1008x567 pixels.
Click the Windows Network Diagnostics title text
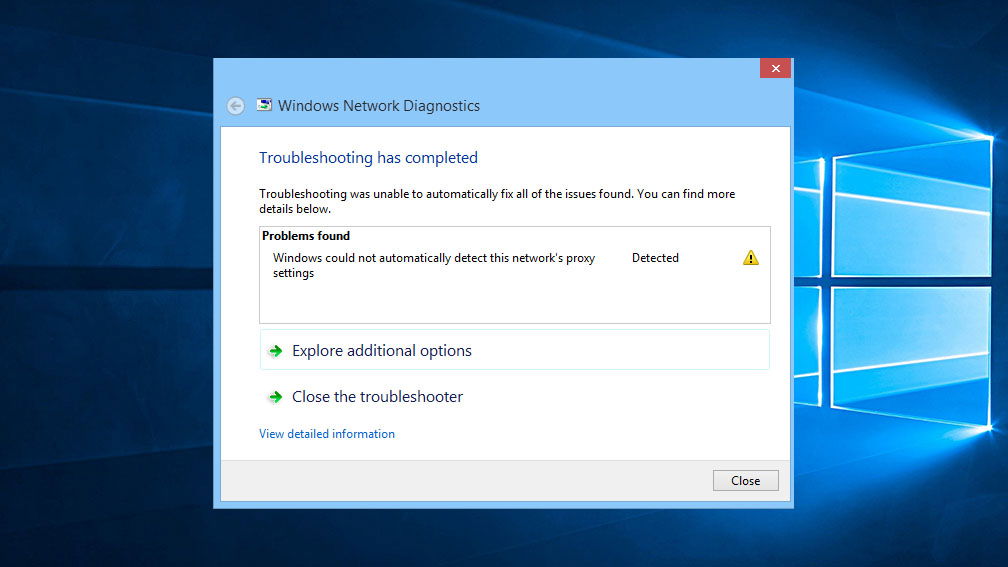pos(379,106)
